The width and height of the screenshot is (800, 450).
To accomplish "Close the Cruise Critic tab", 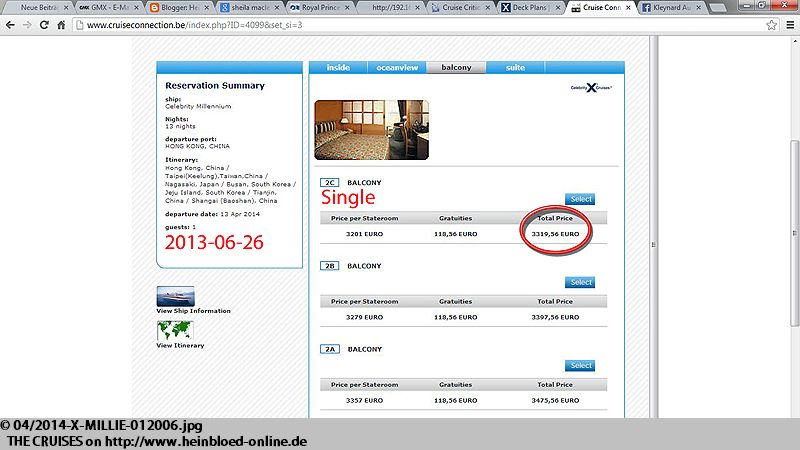I will (x=488, y=8).
